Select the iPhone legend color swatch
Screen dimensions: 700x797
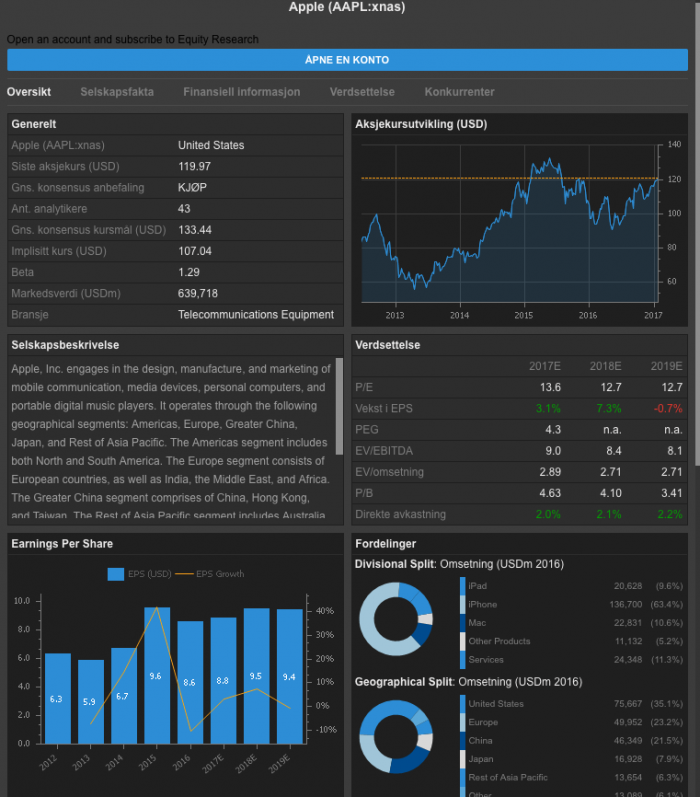click(463, 604)
